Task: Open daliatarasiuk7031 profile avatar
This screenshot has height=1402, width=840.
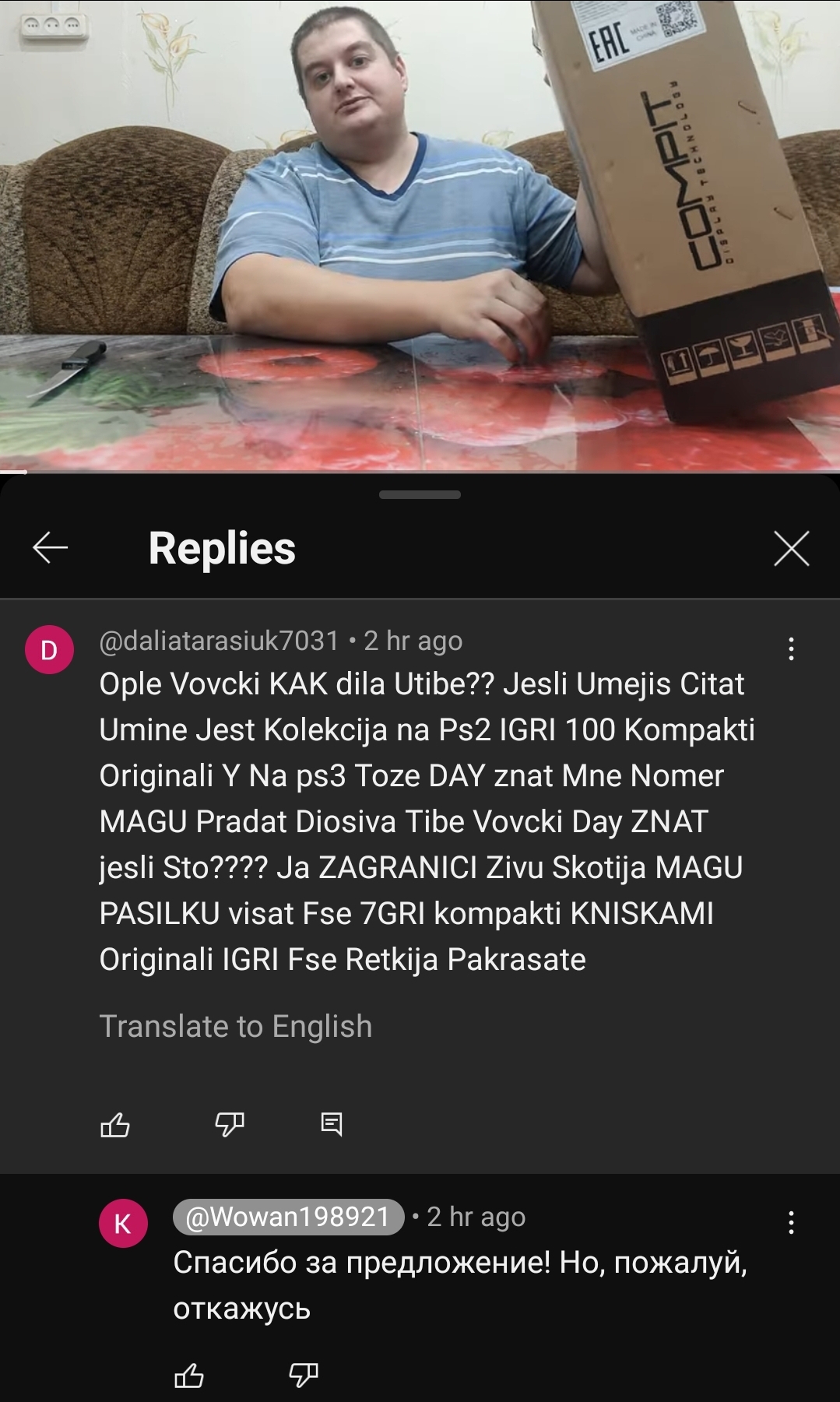Action: pos(50,649)
